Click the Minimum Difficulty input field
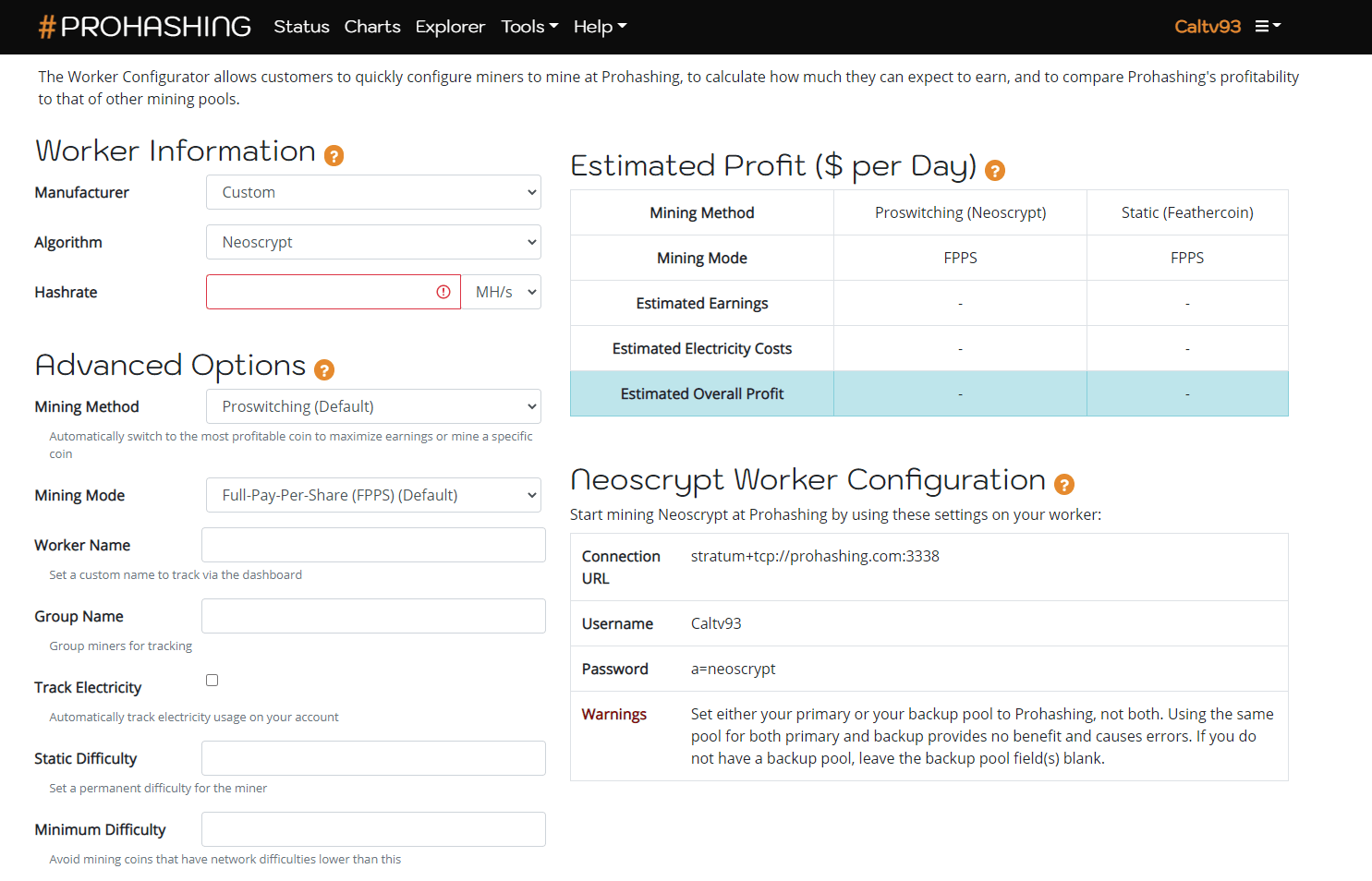The width and height of the screenshot is (1372, 881). (373, 829)
